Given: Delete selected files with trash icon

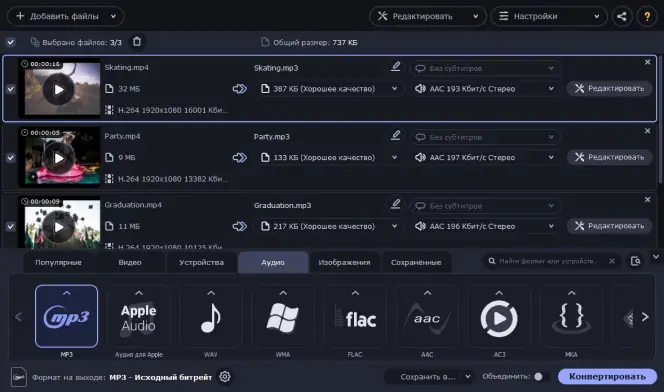Looking at the screenshot, I should (137, 41).
